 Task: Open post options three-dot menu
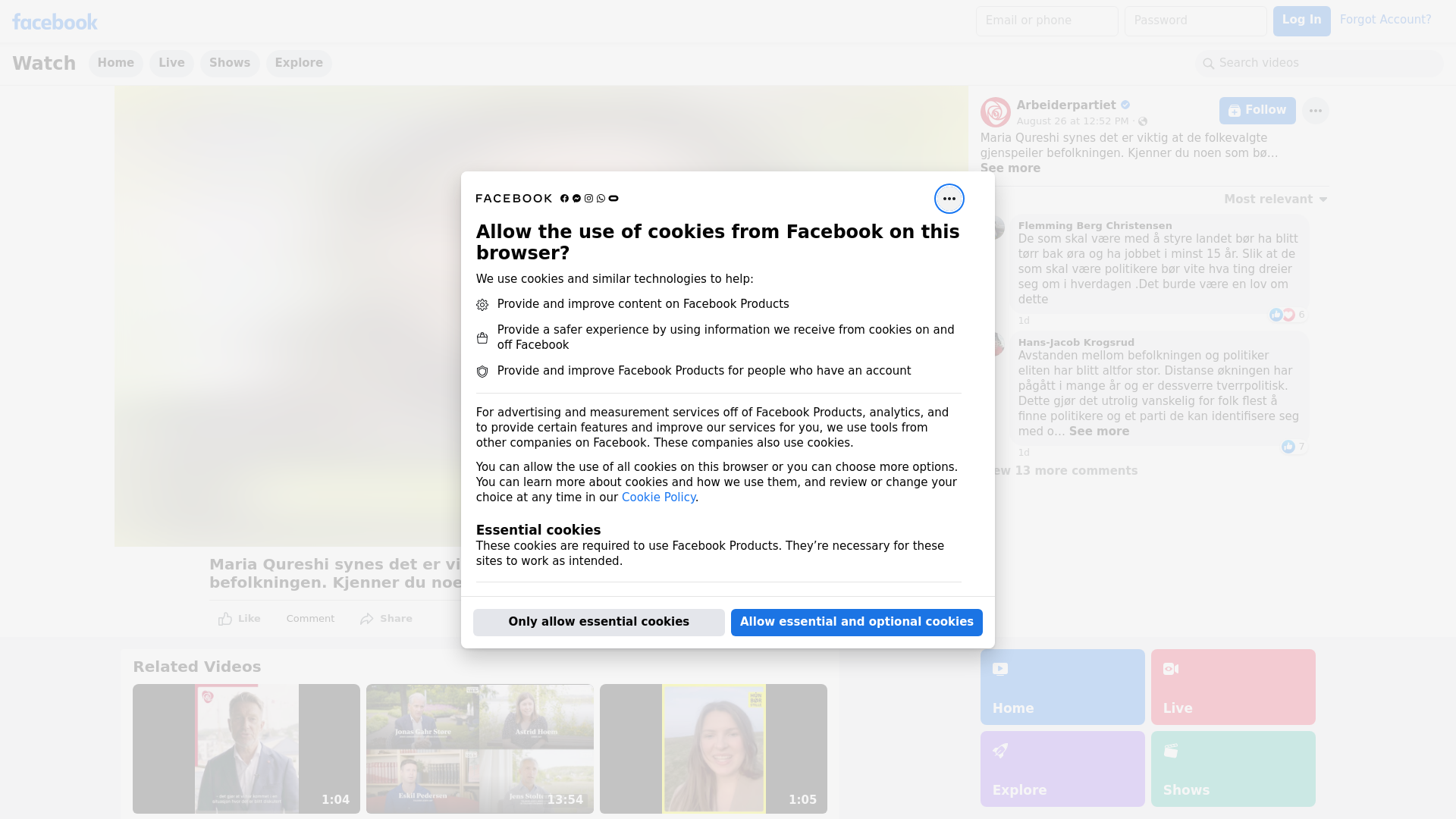tap(1315, 111)
